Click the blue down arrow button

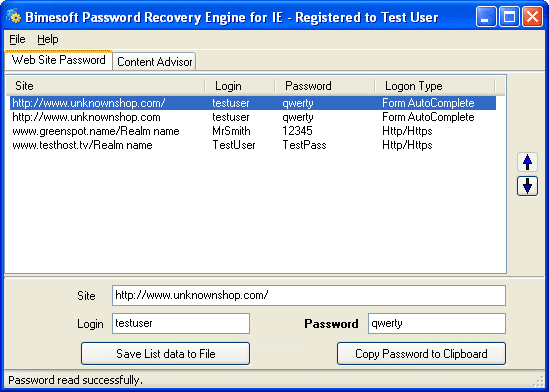click(x=527, y=186)
